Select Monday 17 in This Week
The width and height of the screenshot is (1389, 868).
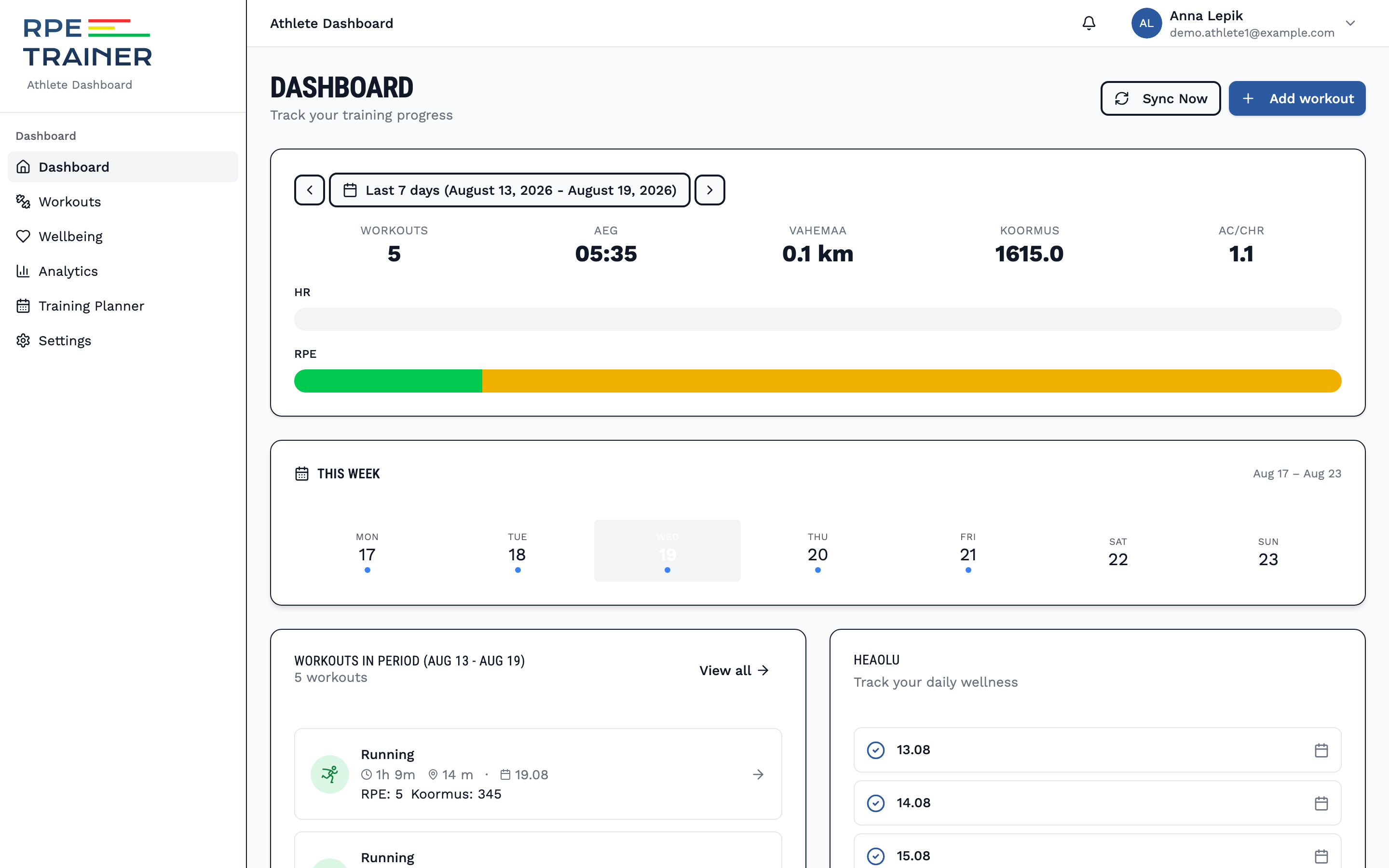pos(368,551)
